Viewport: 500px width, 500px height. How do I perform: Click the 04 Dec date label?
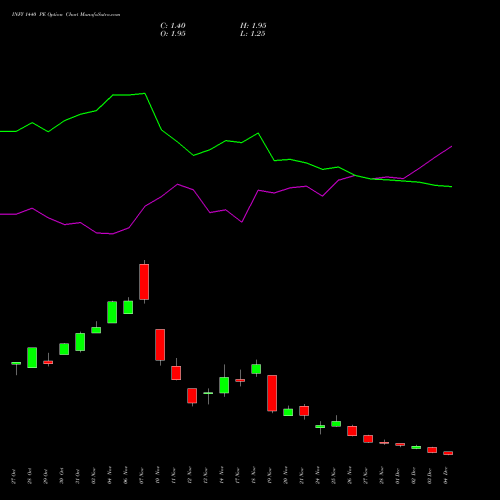[x=446, y=476]
